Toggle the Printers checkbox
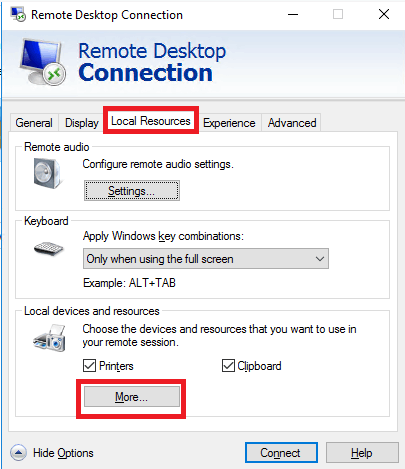405x469 pixels. [89, 366]
